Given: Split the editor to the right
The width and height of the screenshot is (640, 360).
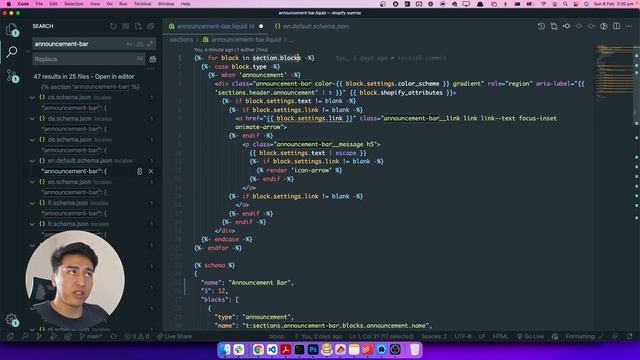Looking at the screenshot, I should pyautogui.click(x=616, y=26).
